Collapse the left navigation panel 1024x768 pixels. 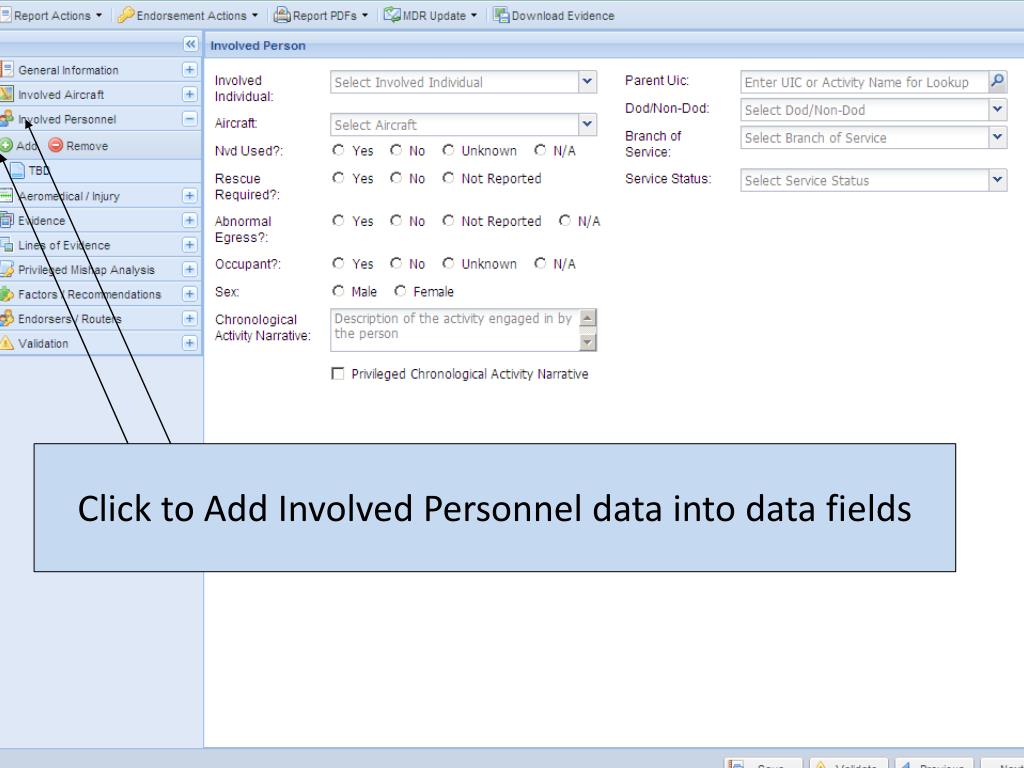pos(190,44)
